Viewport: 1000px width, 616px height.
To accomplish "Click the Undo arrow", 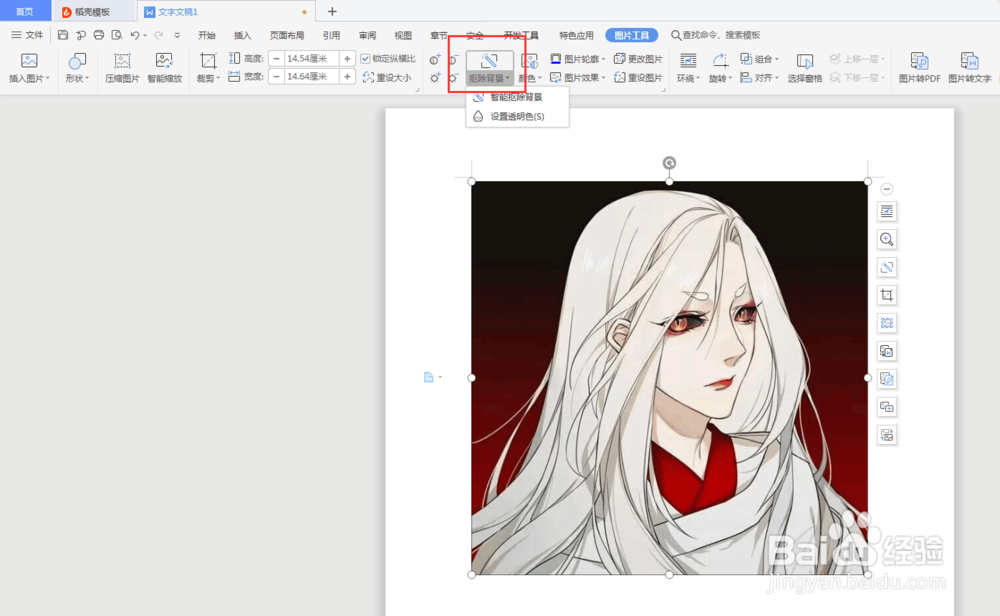I will (134, 35).
